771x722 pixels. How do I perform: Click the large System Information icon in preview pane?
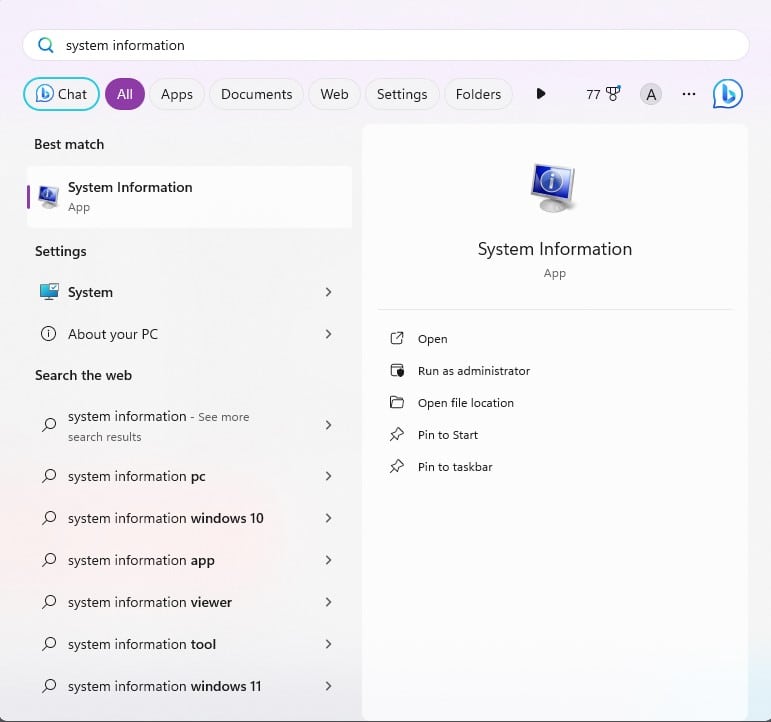click(554, 187)
